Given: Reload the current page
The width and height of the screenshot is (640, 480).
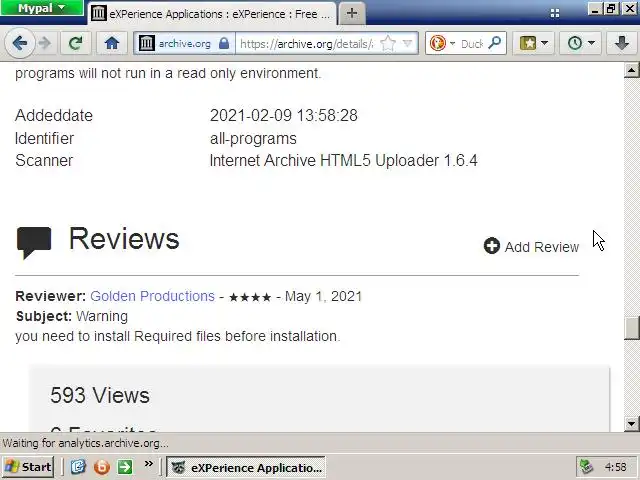Looking at the screenshot, I should pyautogui.click(x=76, y=43).
